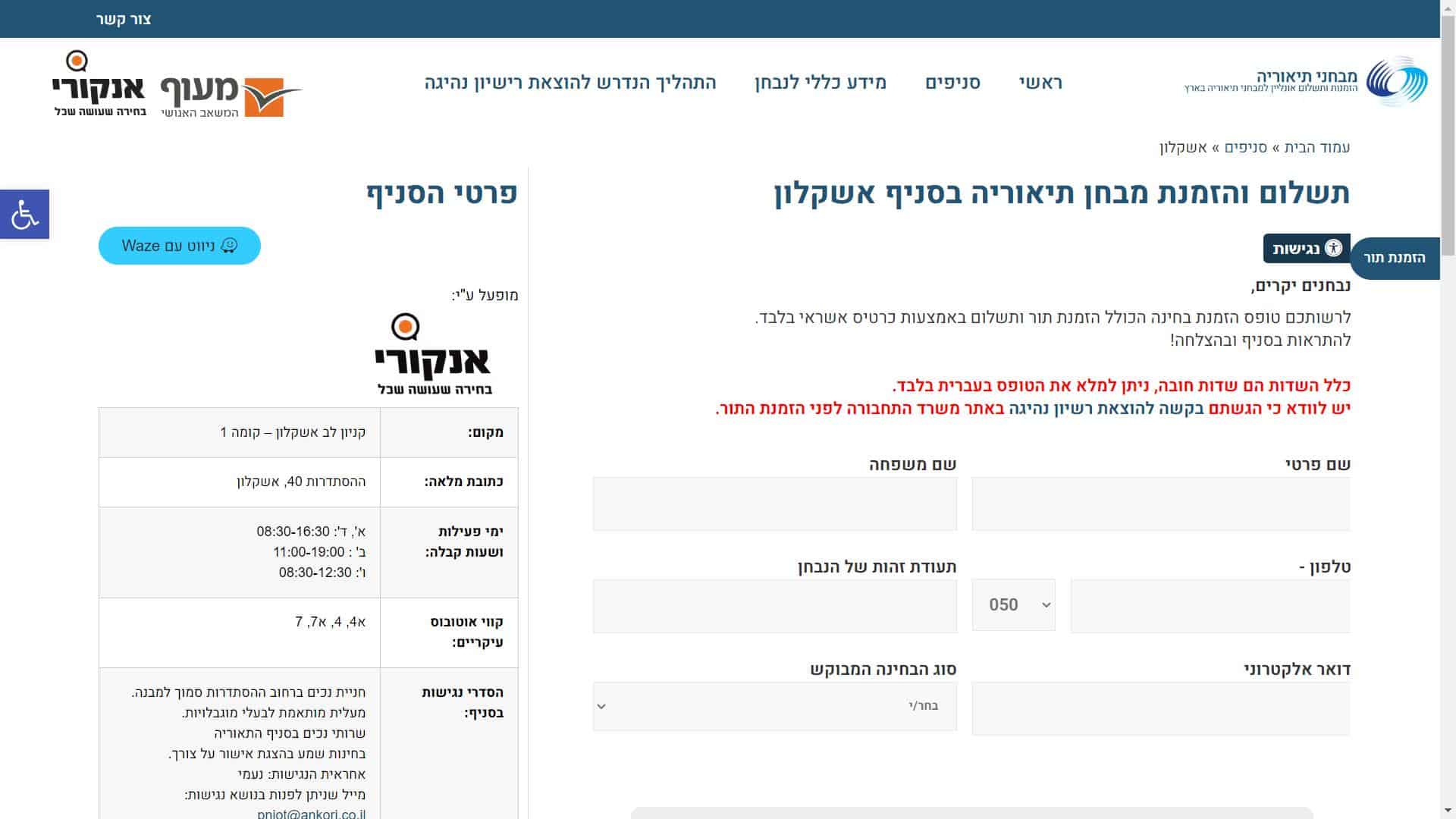1456x819 pixels.
Task: Click the אחראית הנגישות: נעמי line
Action: (x=302, y=774)
